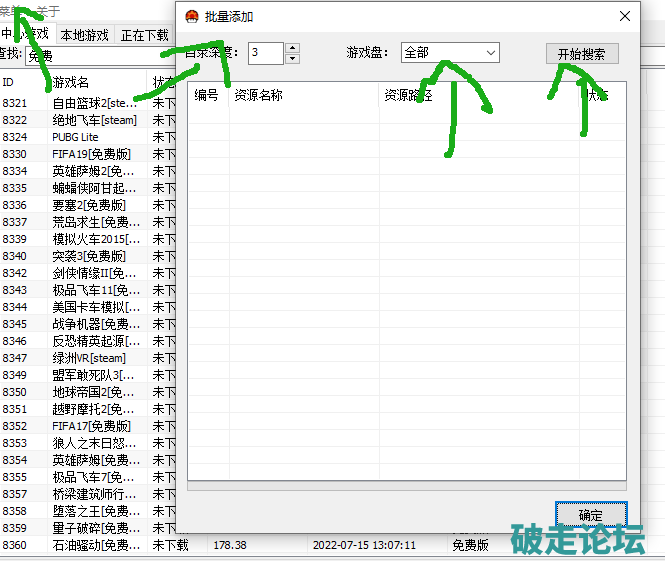665x561 pixels.
Task: Click the 资源路径 column header
Action: pos(408,96)
